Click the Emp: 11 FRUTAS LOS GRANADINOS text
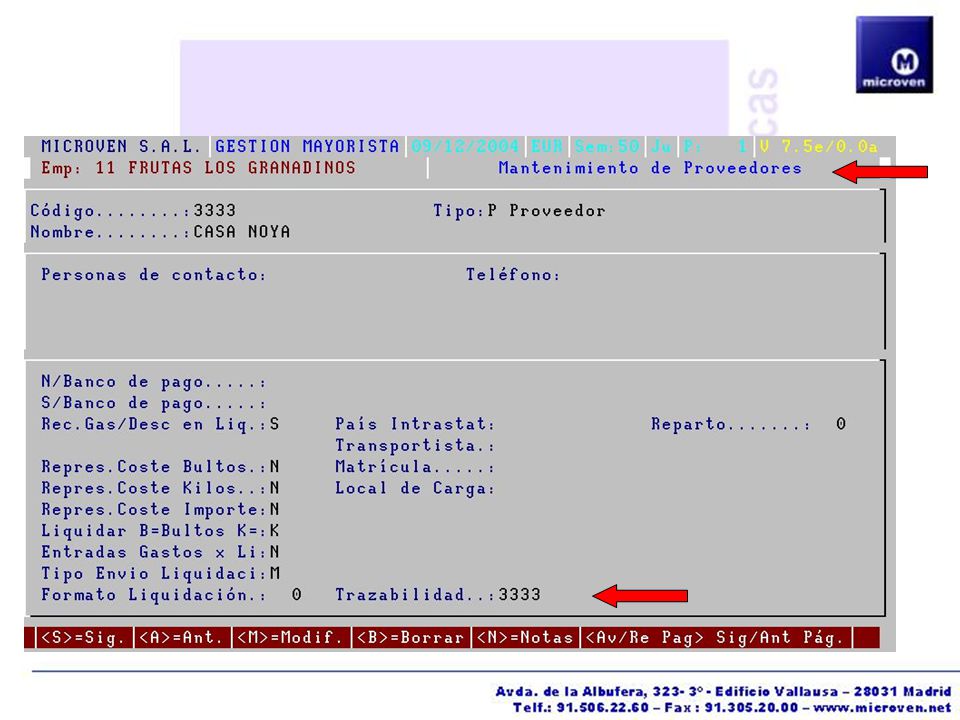960x720 pixels. pos(198,168)
